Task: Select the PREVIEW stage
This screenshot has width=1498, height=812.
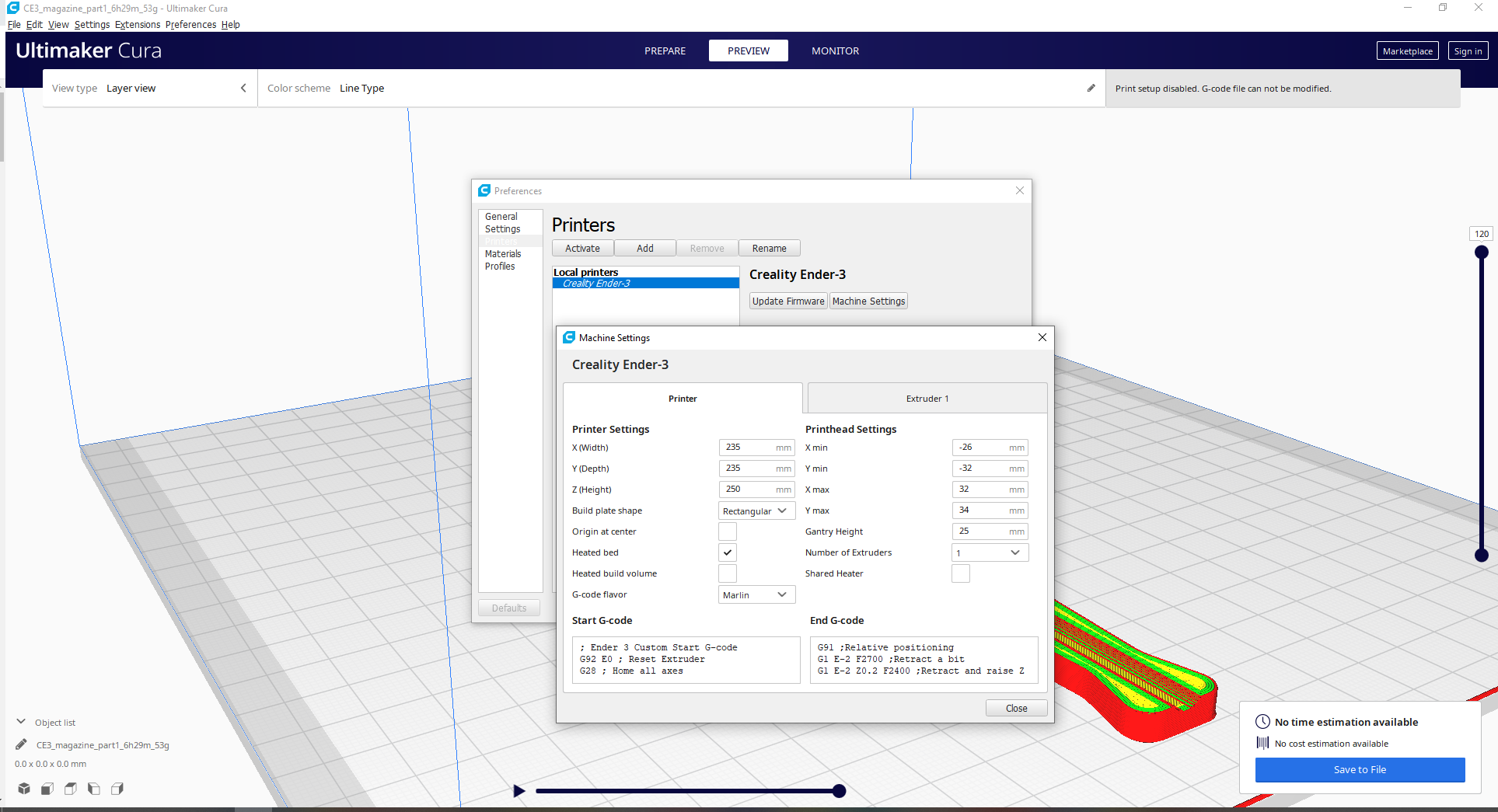Action: (749, 51)
